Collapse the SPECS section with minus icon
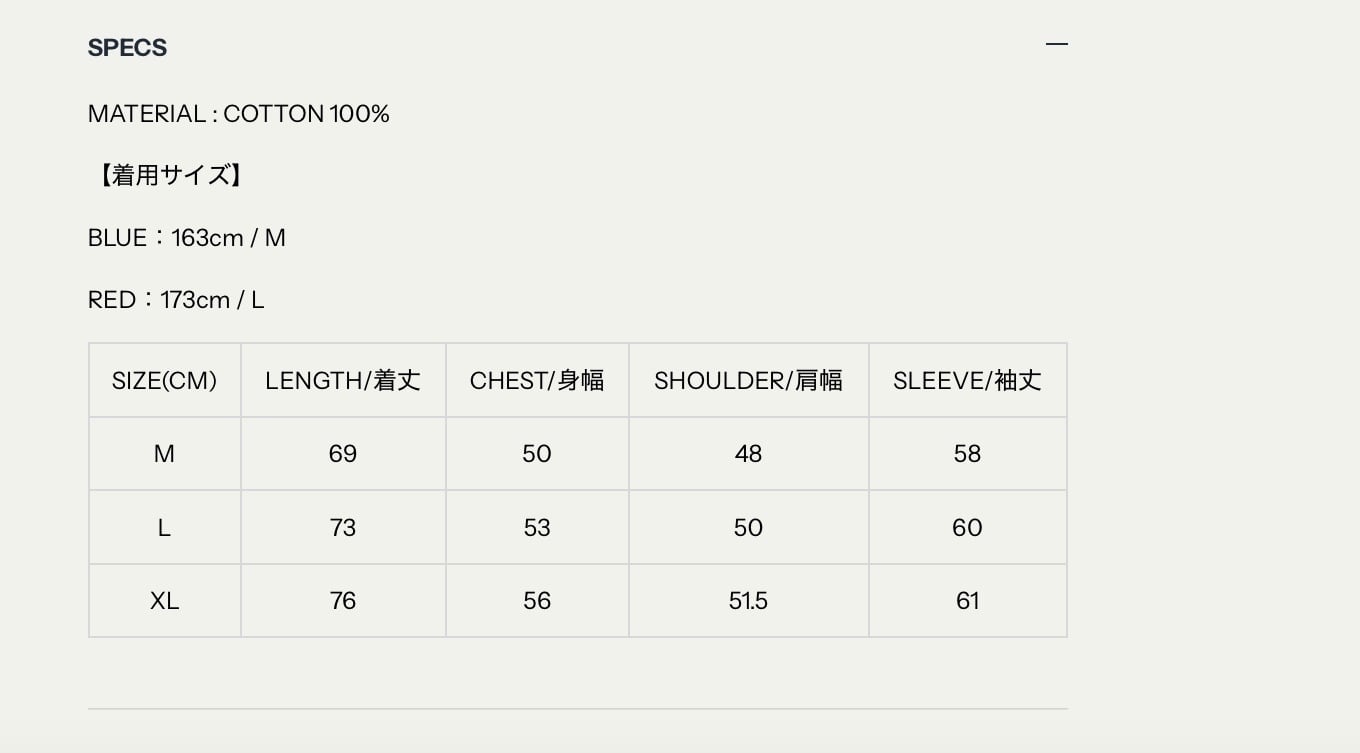 point(1056,45)
